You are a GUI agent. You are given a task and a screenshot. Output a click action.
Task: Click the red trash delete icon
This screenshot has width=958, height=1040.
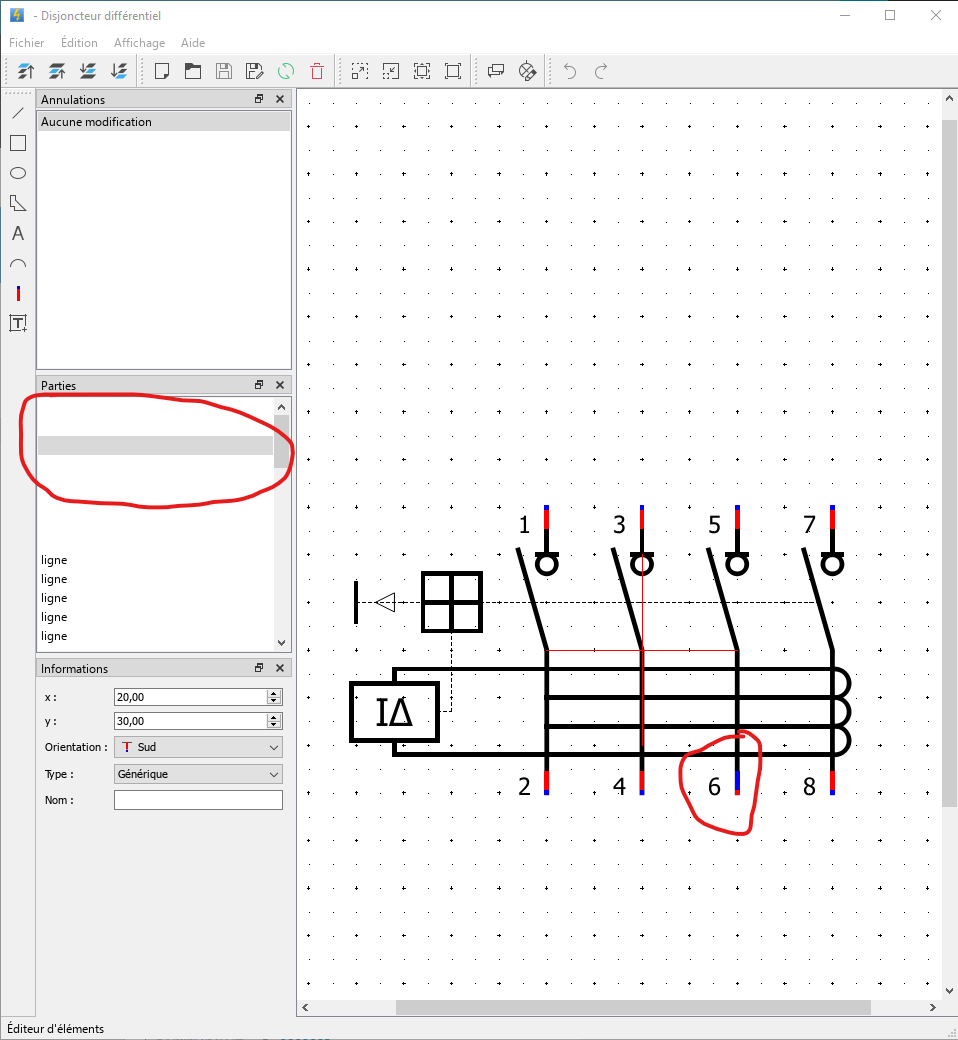(x=317, y=71)
